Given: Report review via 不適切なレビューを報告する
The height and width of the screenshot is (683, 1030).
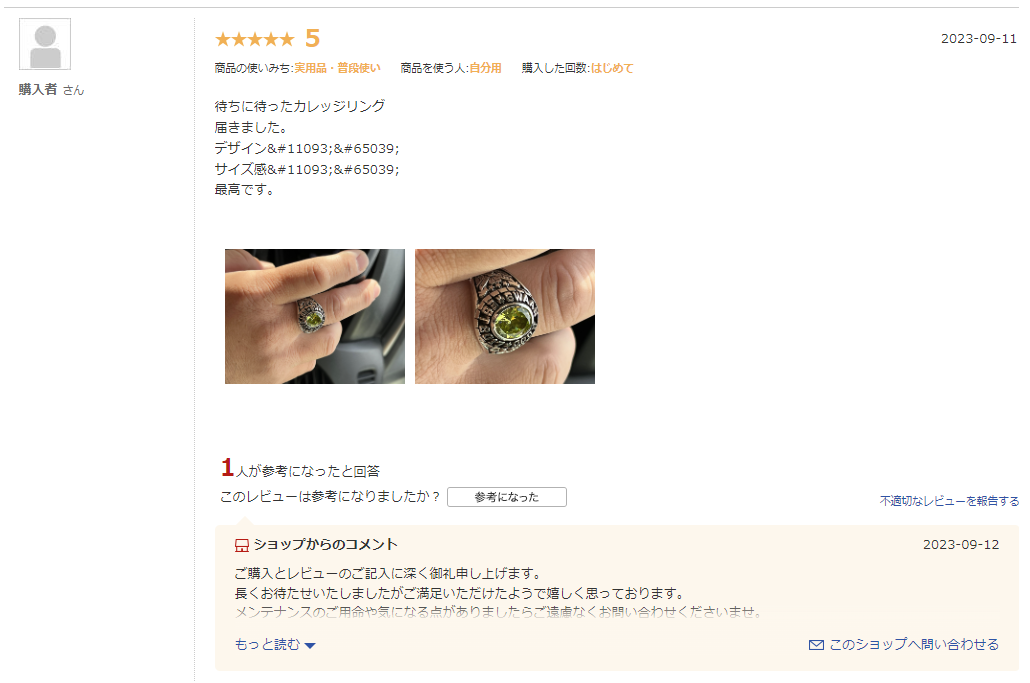Looking at the screenshot, I should click(x=949, y=501).
